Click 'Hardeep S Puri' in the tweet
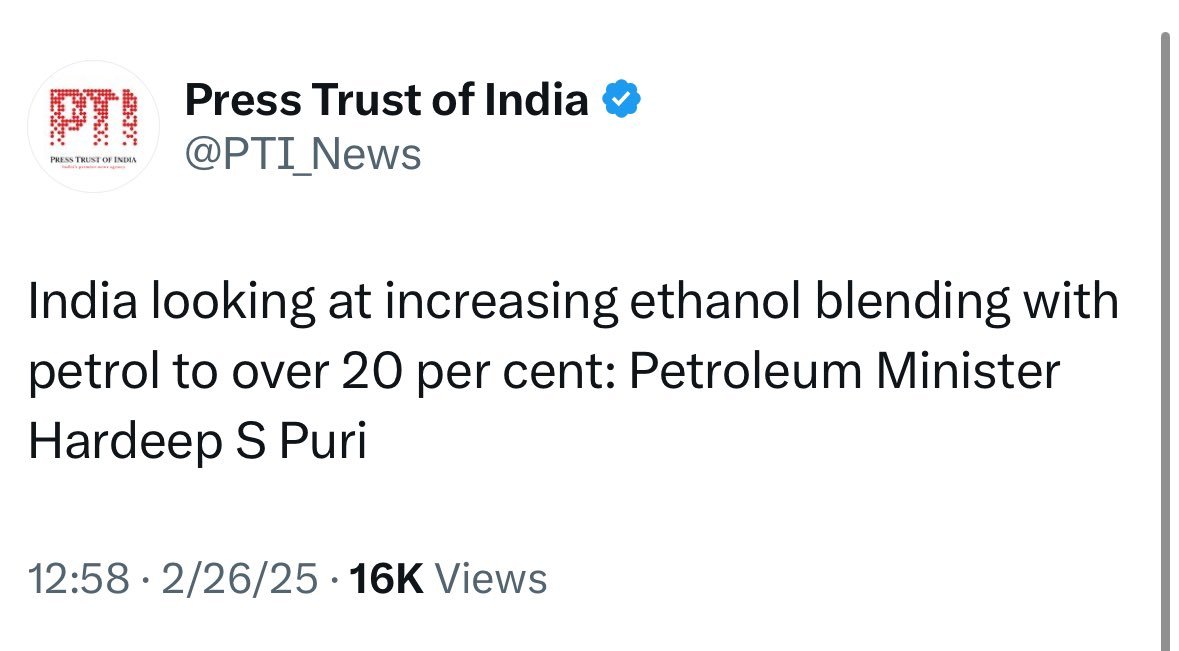 (198, 443)
